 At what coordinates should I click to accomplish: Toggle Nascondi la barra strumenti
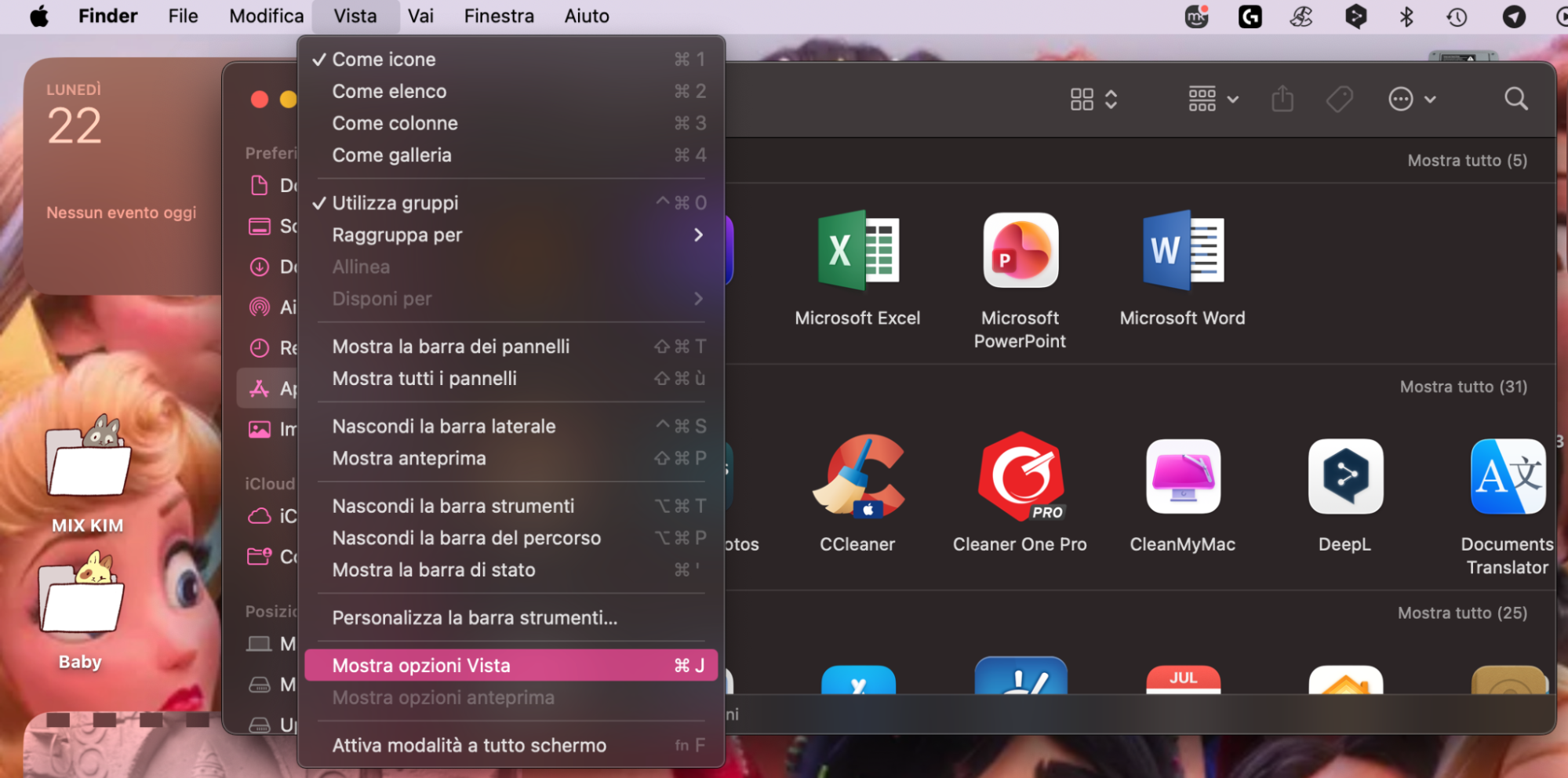[x=511, y=506]
